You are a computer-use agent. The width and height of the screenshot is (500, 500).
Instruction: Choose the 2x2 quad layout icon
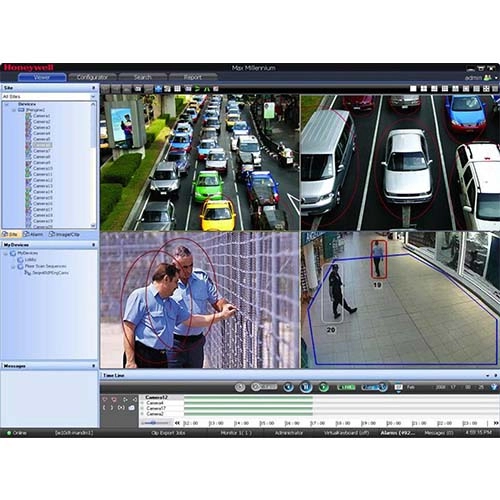click(x=424, y=89)
